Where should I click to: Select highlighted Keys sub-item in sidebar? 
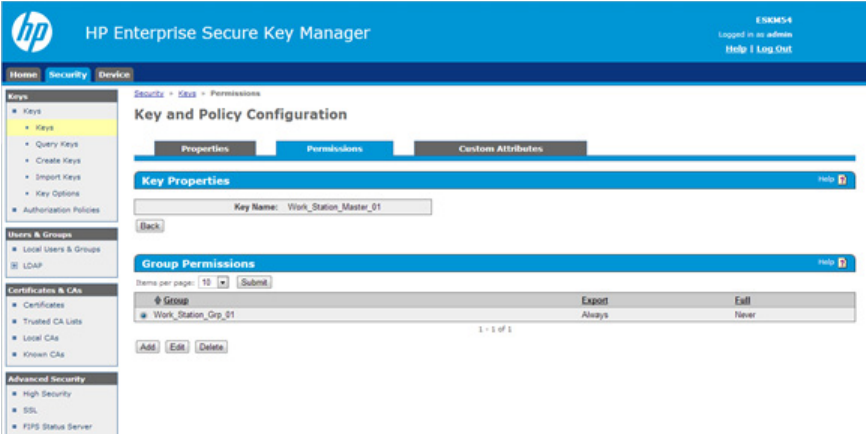(x=45, y=128)
